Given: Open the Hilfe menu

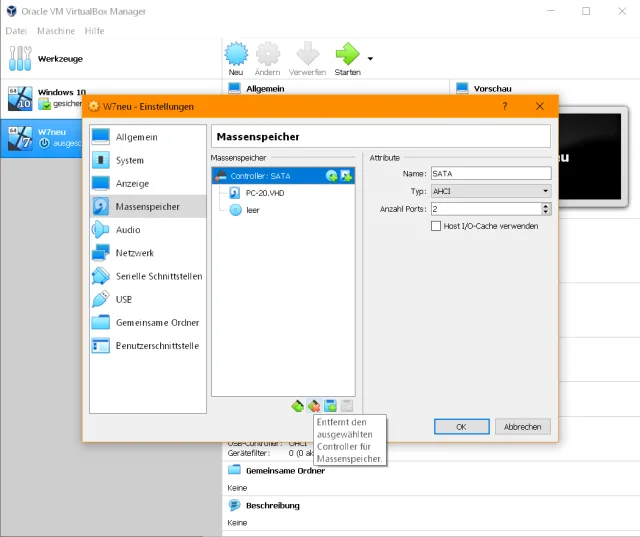Looking at the screenshot, I should click(x=94, y=31).
